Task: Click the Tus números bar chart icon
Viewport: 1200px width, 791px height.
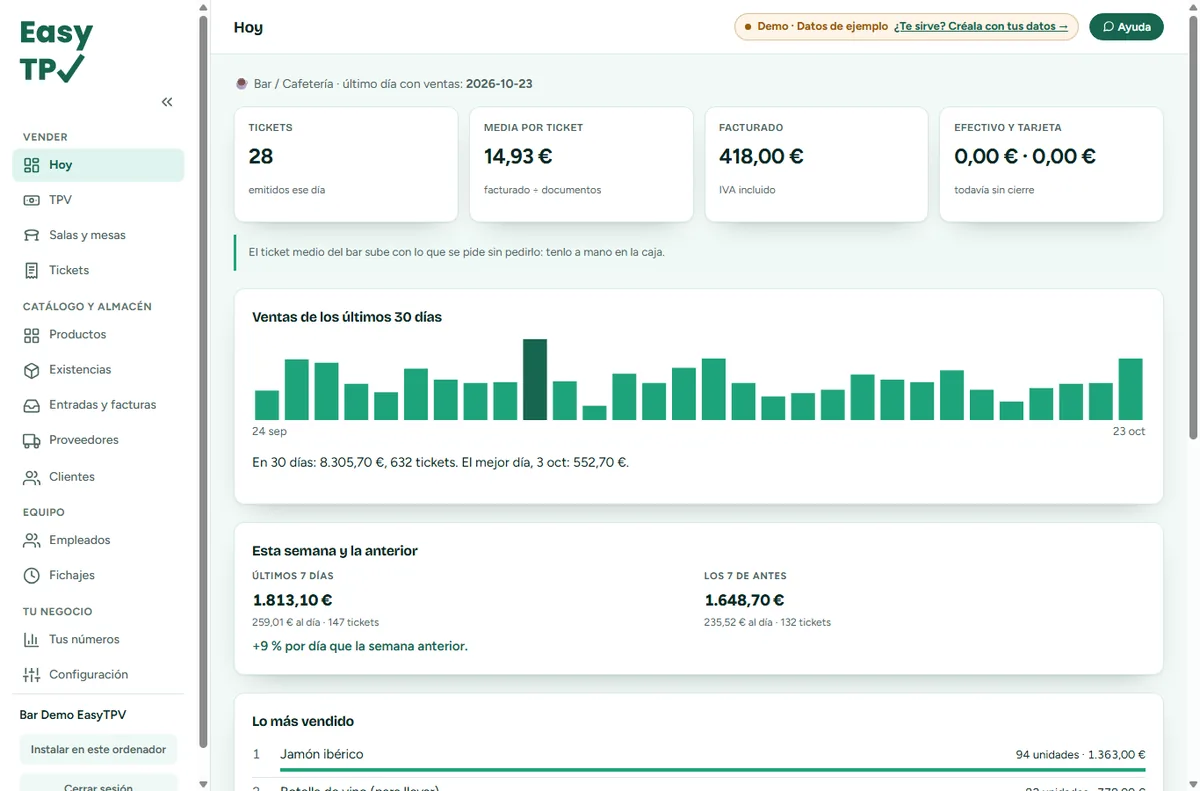Action: (32, 639)
